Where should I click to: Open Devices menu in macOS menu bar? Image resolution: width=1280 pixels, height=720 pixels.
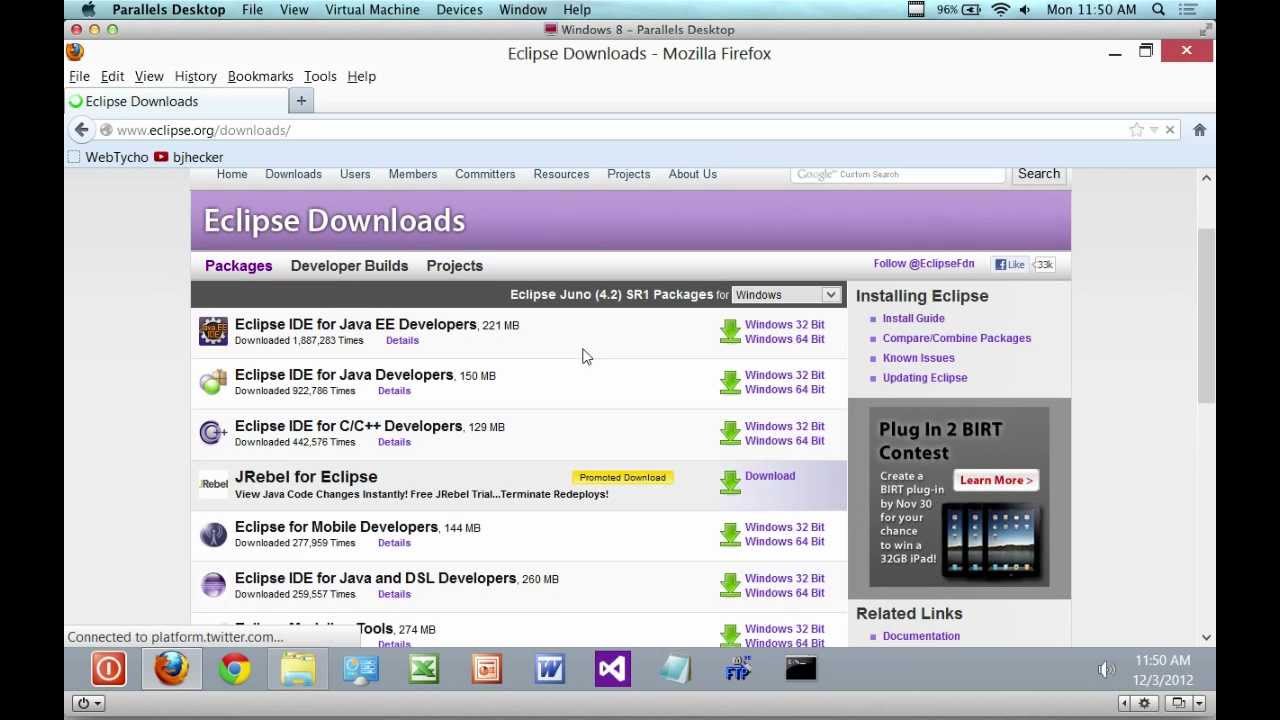pyautogui.click(x=459, y=9)
